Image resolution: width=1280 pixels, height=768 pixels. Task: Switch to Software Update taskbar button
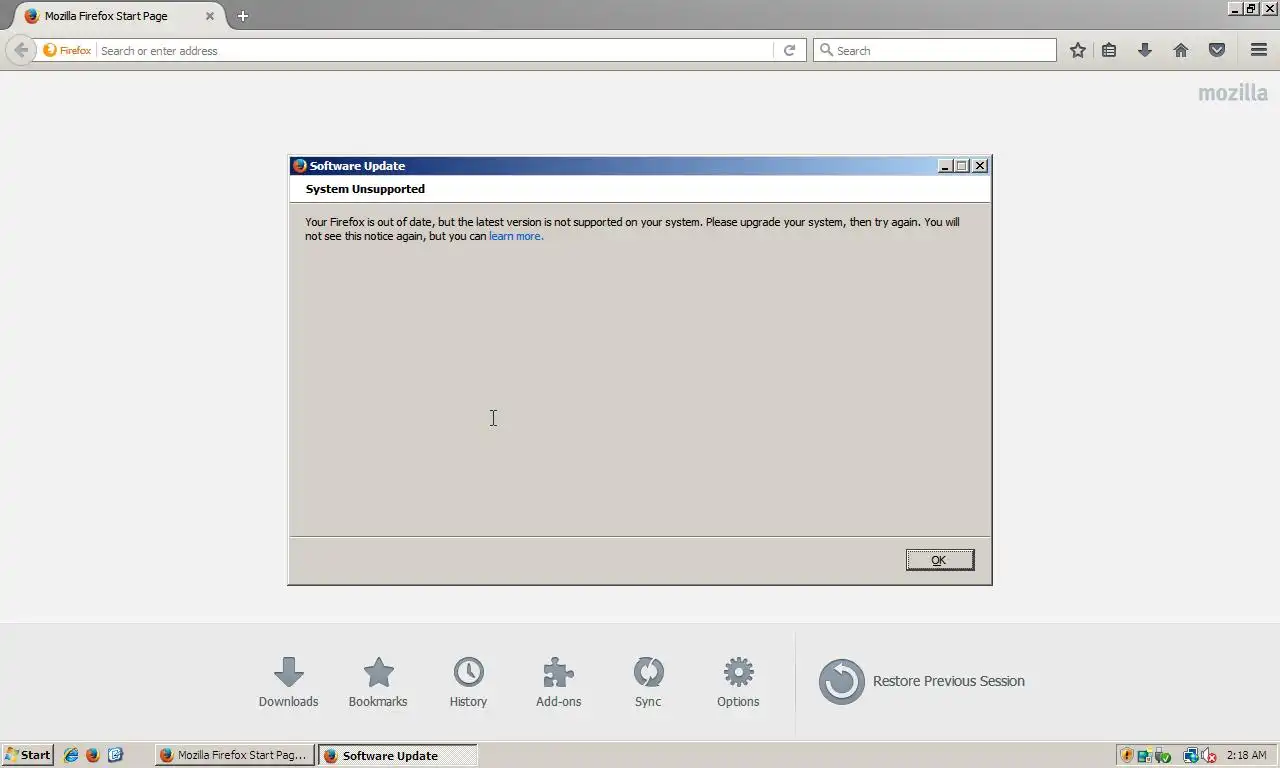[x=398, y=755]
